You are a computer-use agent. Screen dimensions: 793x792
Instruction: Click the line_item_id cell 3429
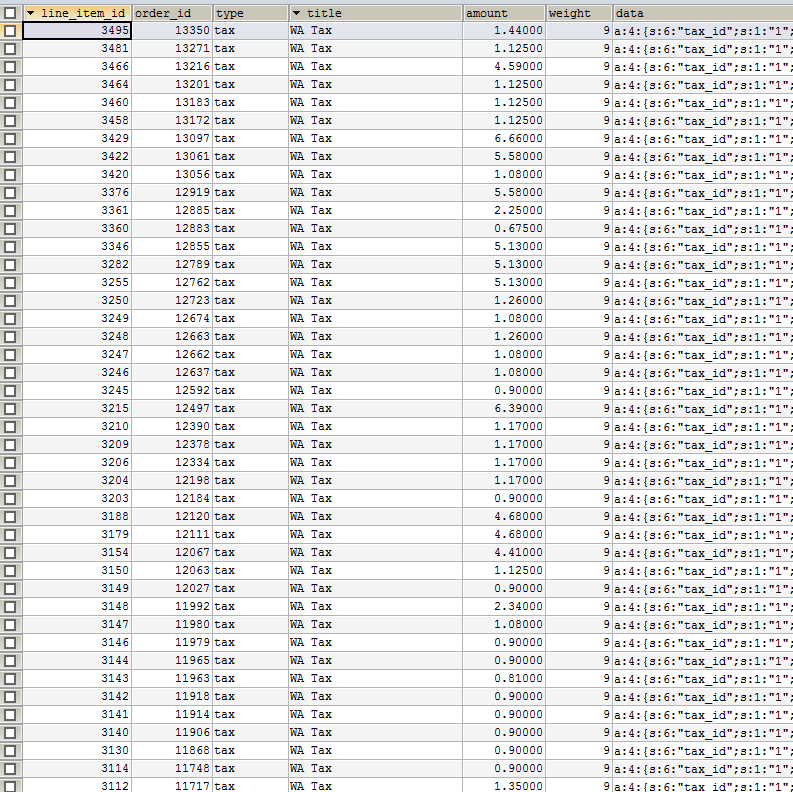click(77, 139)
